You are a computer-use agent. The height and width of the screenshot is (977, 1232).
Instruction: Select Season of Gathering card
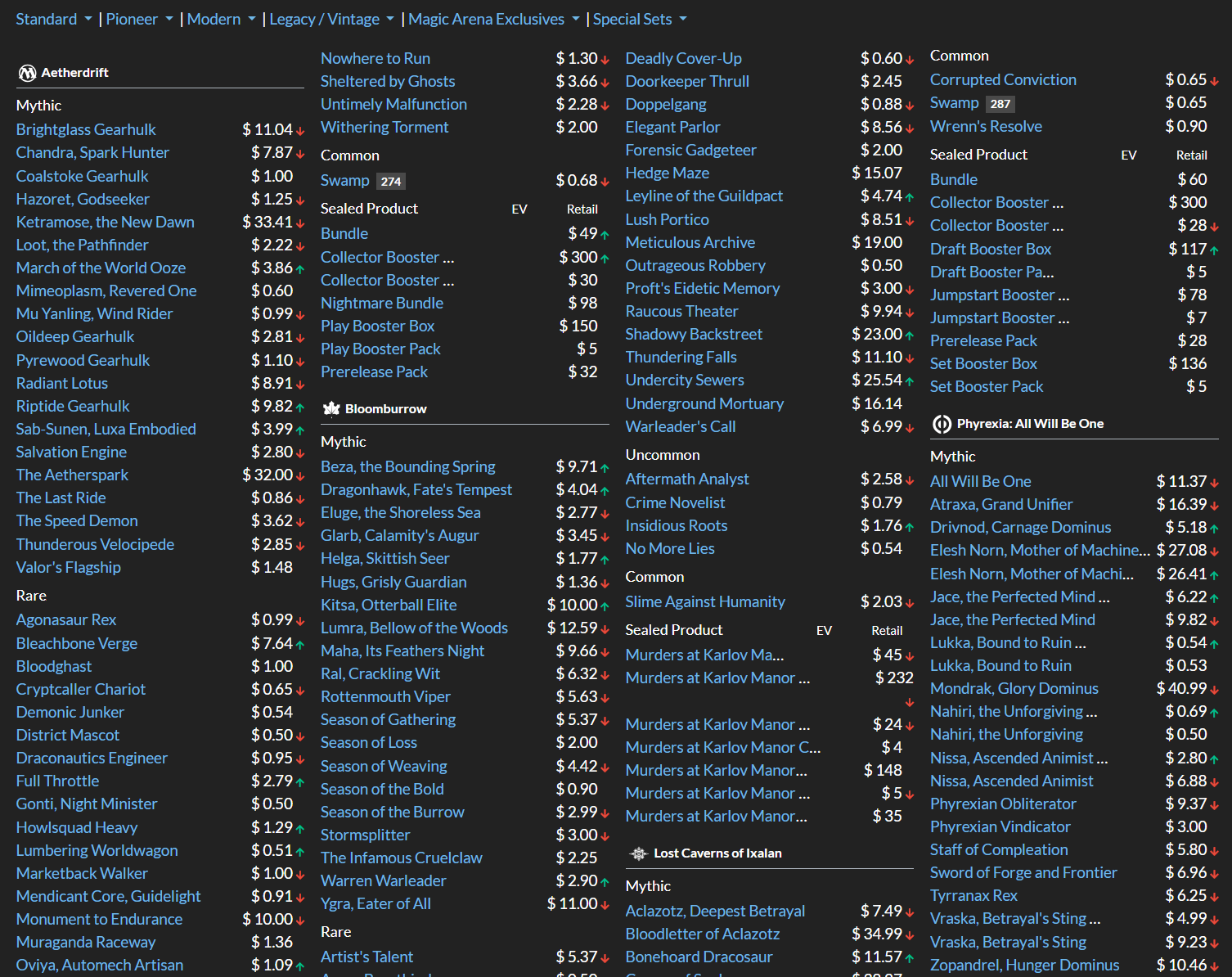[x=389, y=719]
